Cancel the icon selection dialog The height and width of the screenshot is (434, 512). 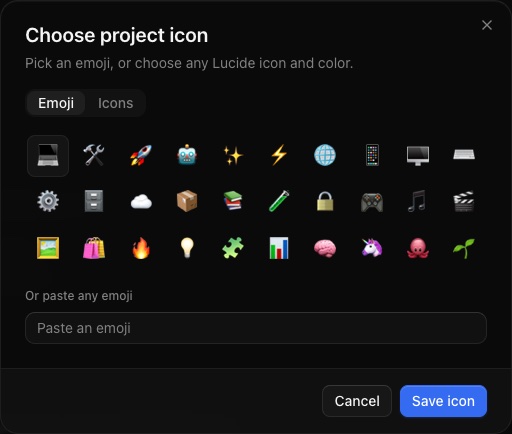tap(357, 401)
